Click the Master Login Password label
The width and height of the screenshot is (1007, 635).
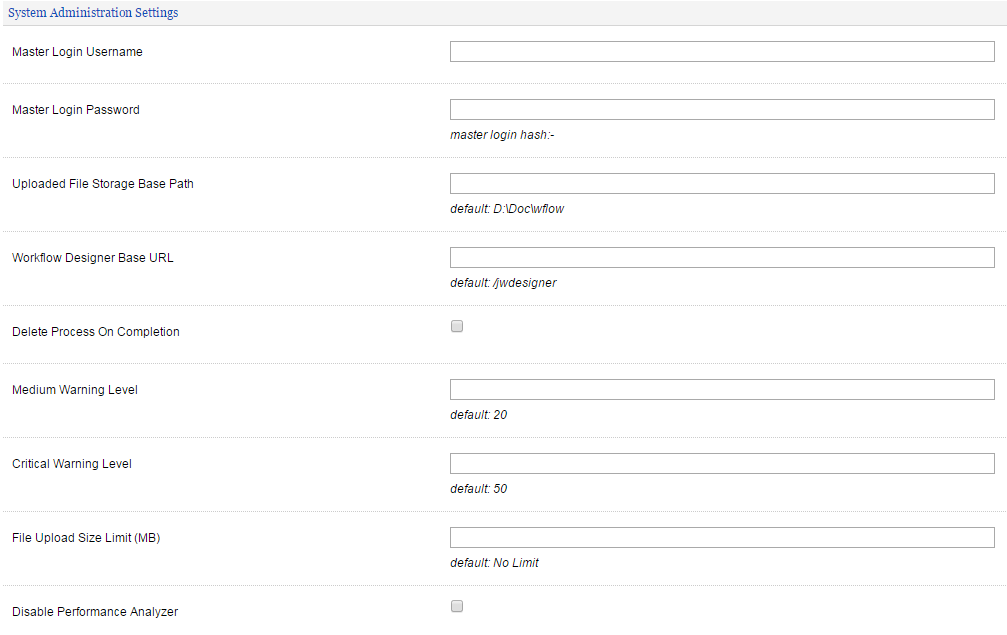76,110
